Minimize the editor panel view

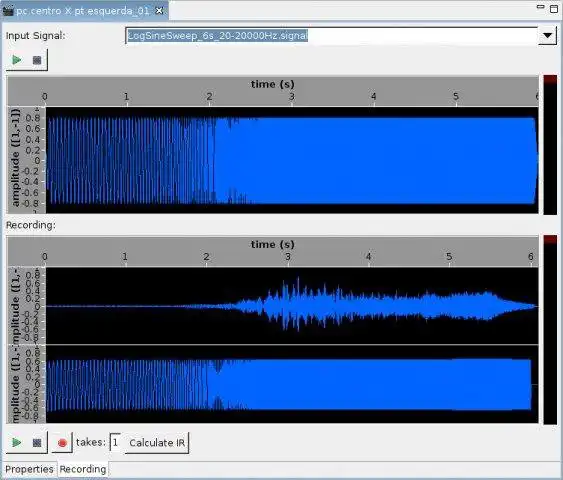pyautogui.click(x=540, y=7)
